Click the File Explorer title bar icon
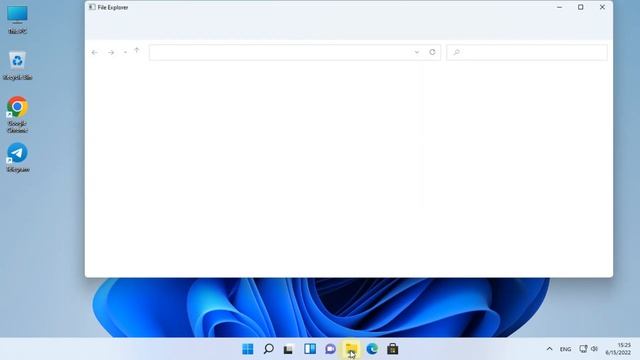Viewport: 640px width, 360px height. pos(92,7)
